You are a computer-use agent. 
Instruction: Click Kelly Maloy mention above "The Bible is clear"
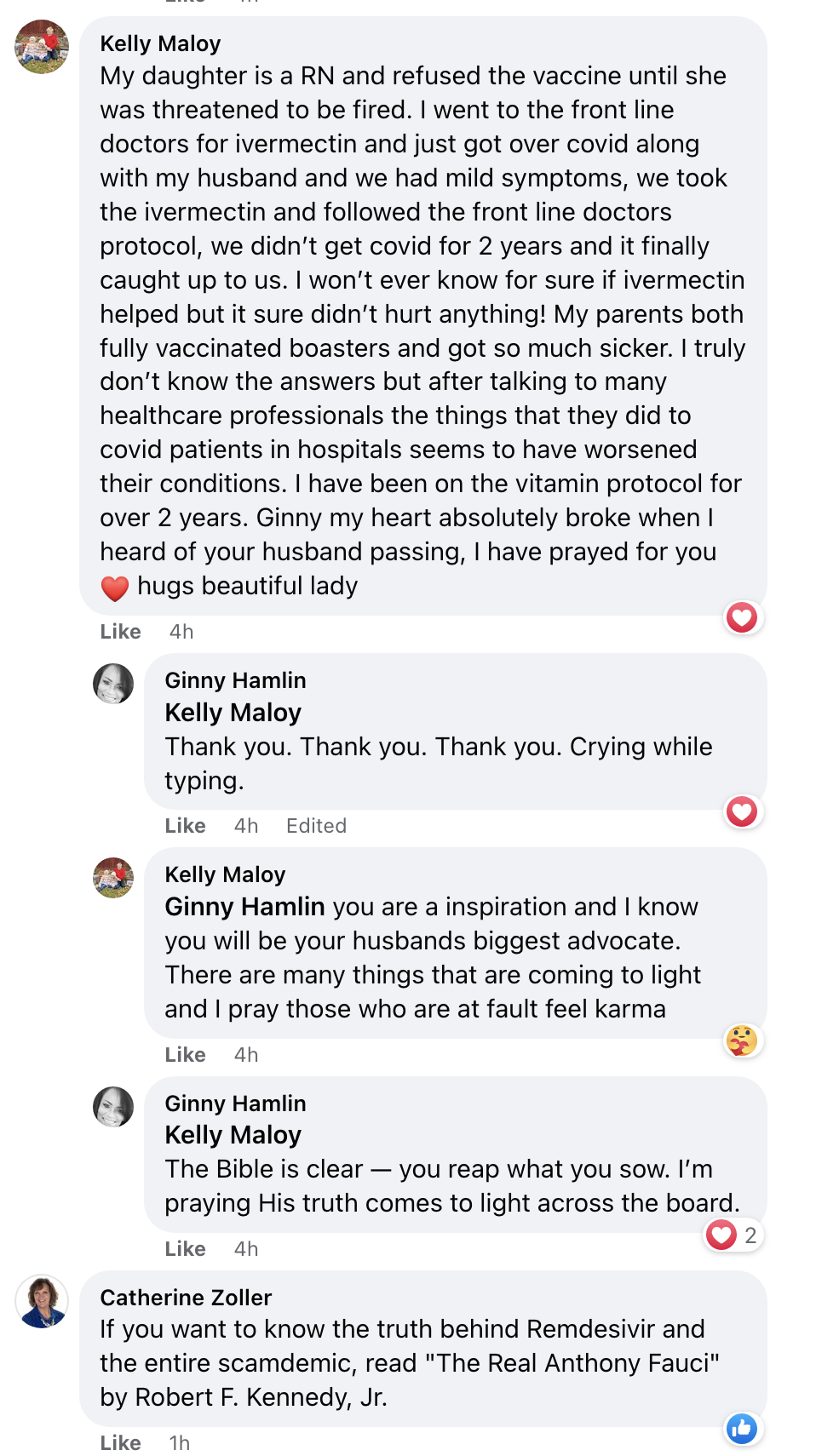coord(233,1135)
